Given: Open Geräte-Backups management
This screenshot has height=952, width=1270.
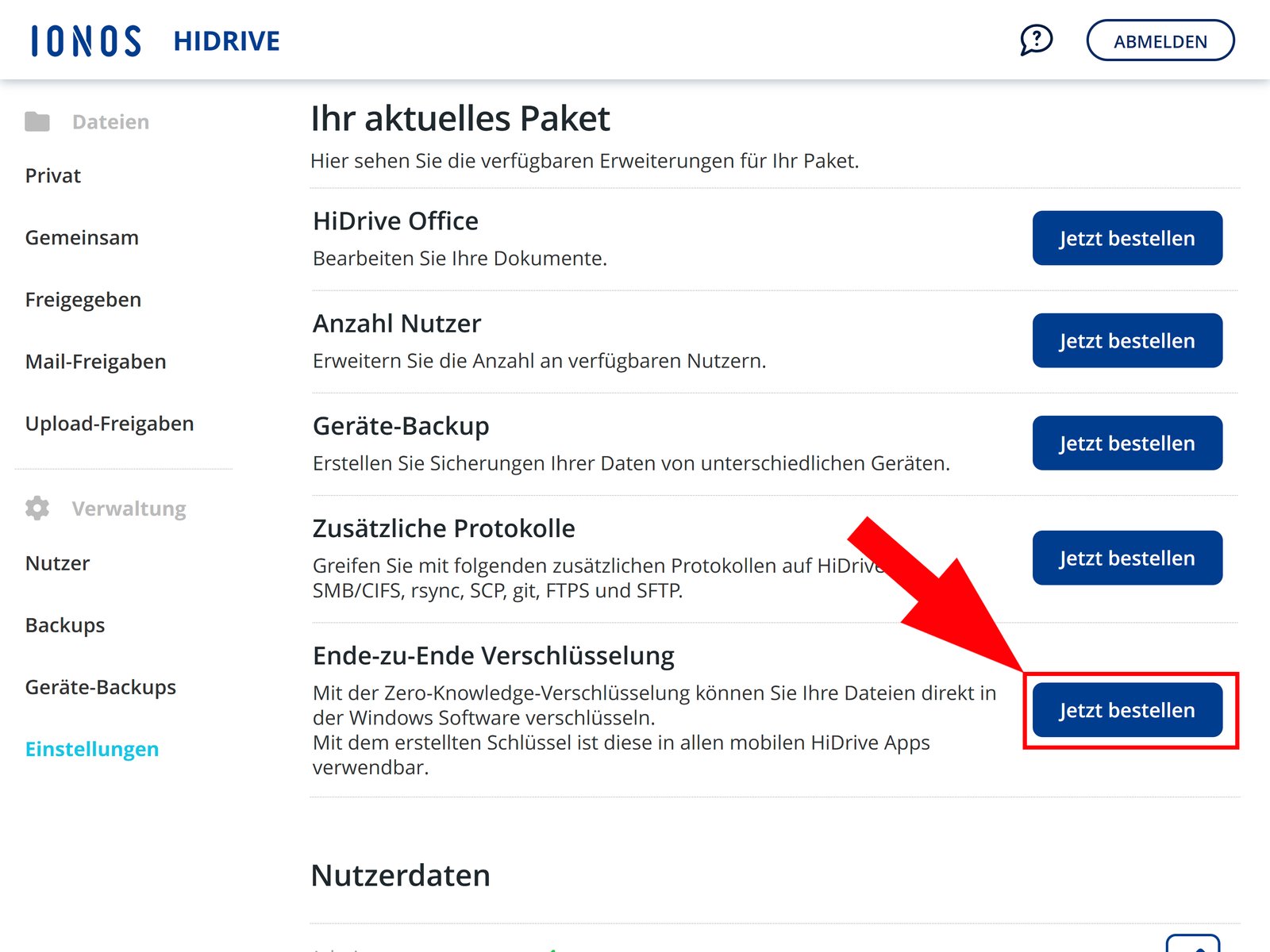Looking at the screenshot, I should tap(101, 688).
